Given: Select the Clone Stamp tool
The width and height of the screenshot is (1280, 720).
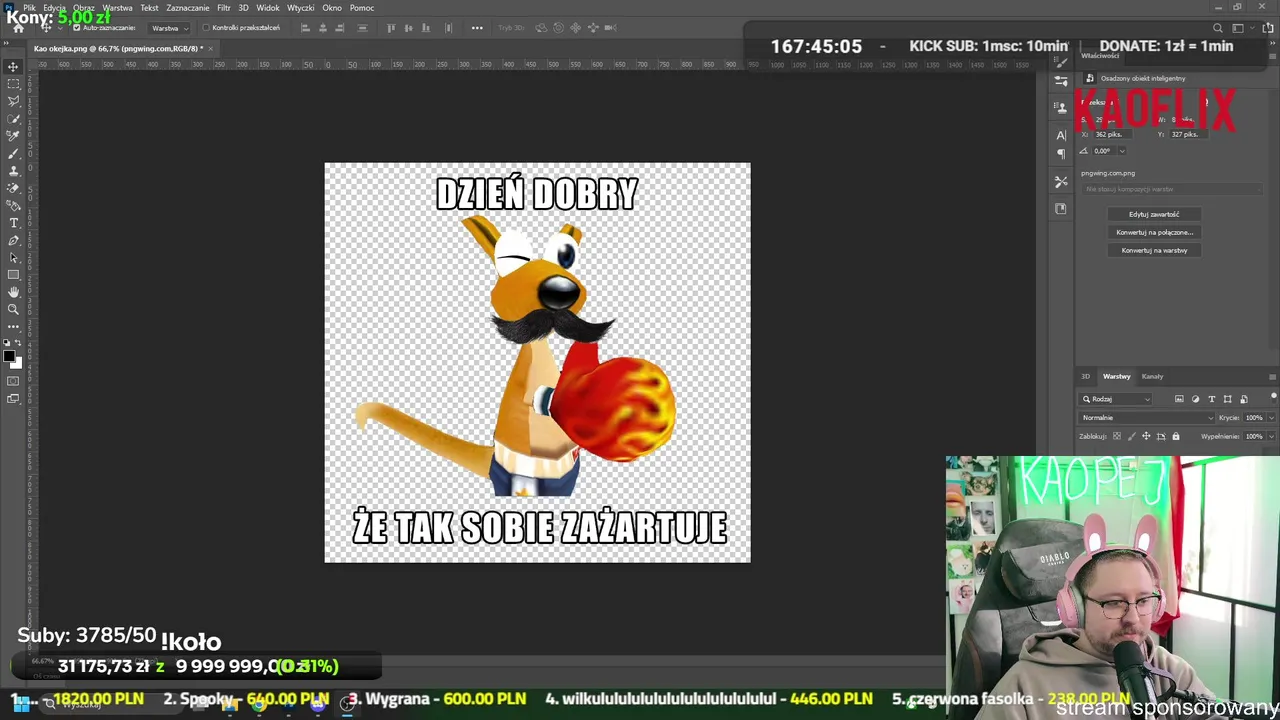Looking at the screenshot, I should (x=13, y=170).
